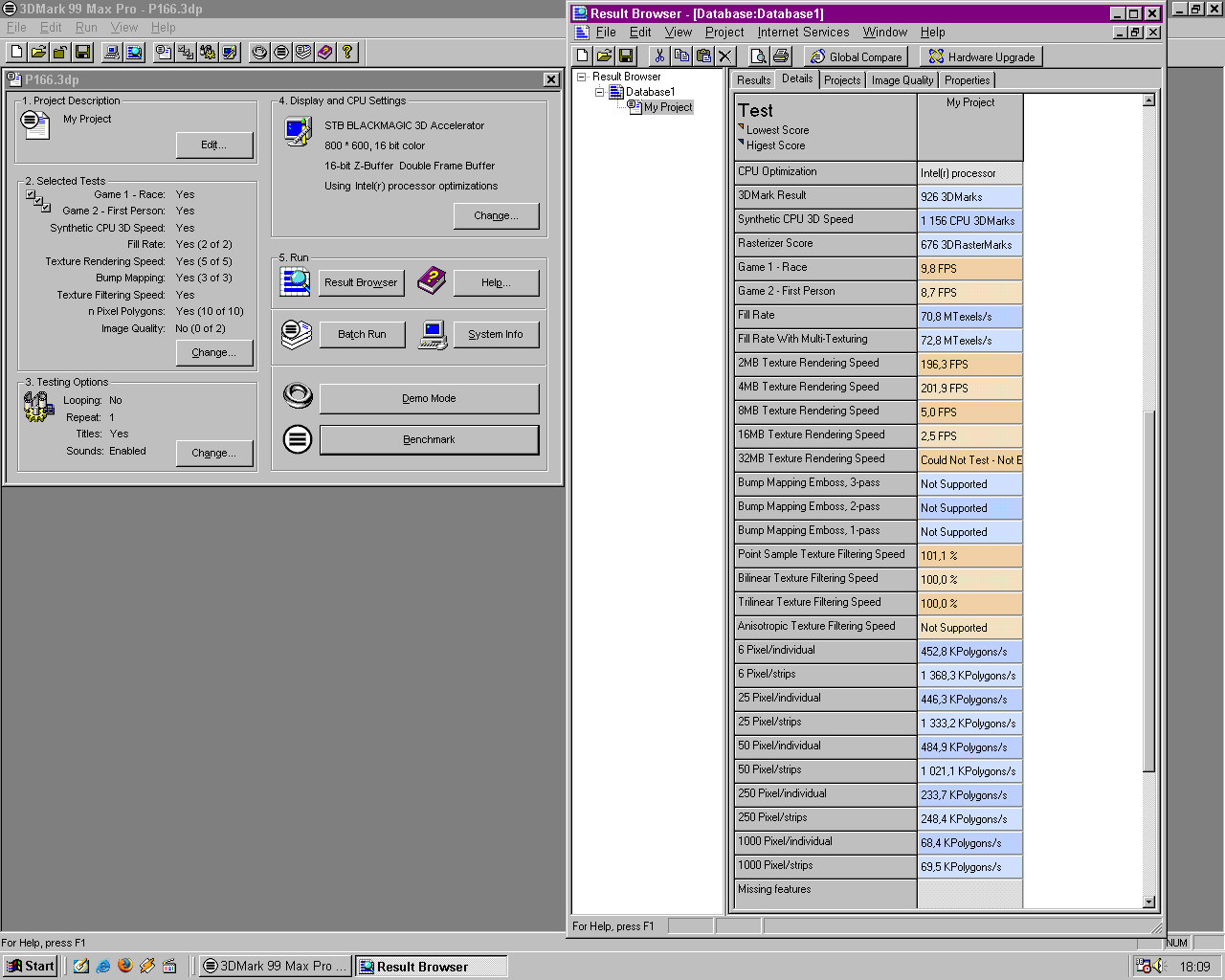Open Internet Services menu in Result Browser

tap(803, 32)
